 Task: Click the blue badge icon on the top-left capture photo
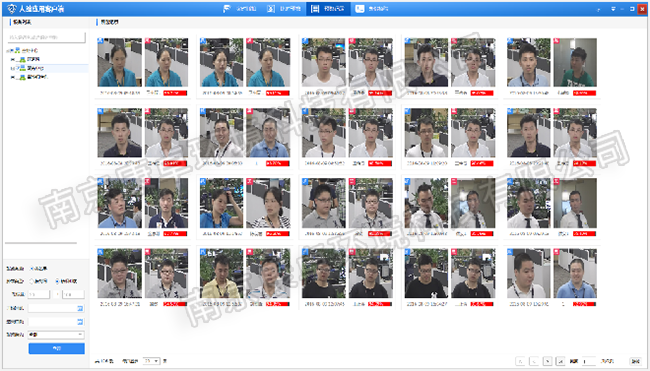click(100, 41)
